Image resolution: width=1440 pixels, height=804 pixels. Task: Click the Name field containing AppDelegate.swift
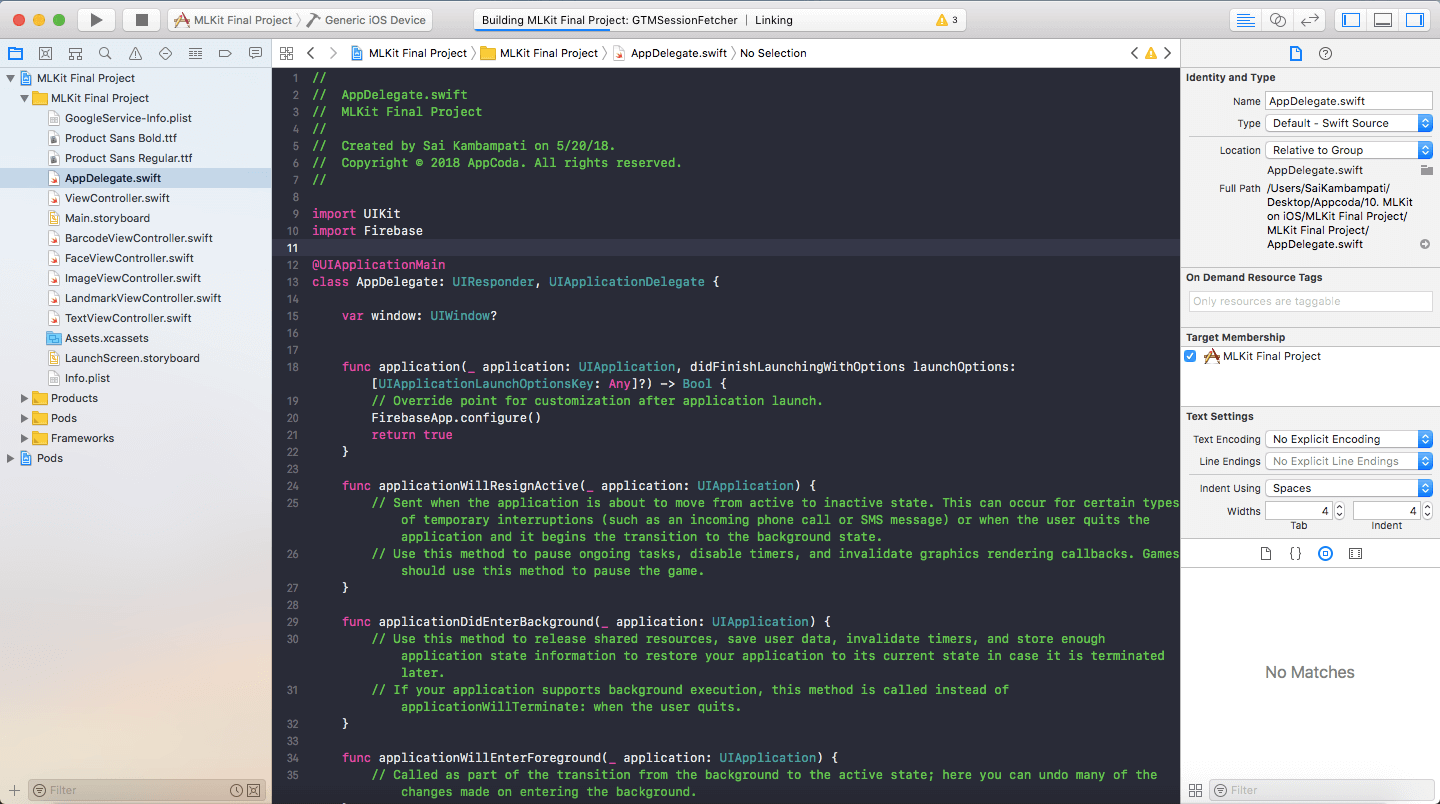[1348, 101]
